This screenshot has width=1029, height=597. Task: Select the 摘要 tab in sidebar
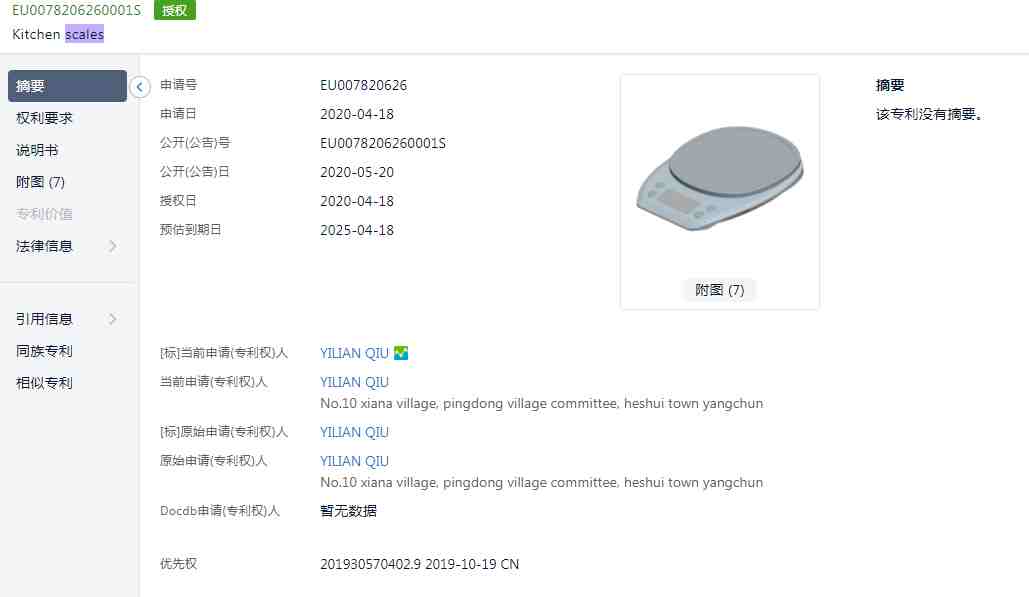[67, 86]
